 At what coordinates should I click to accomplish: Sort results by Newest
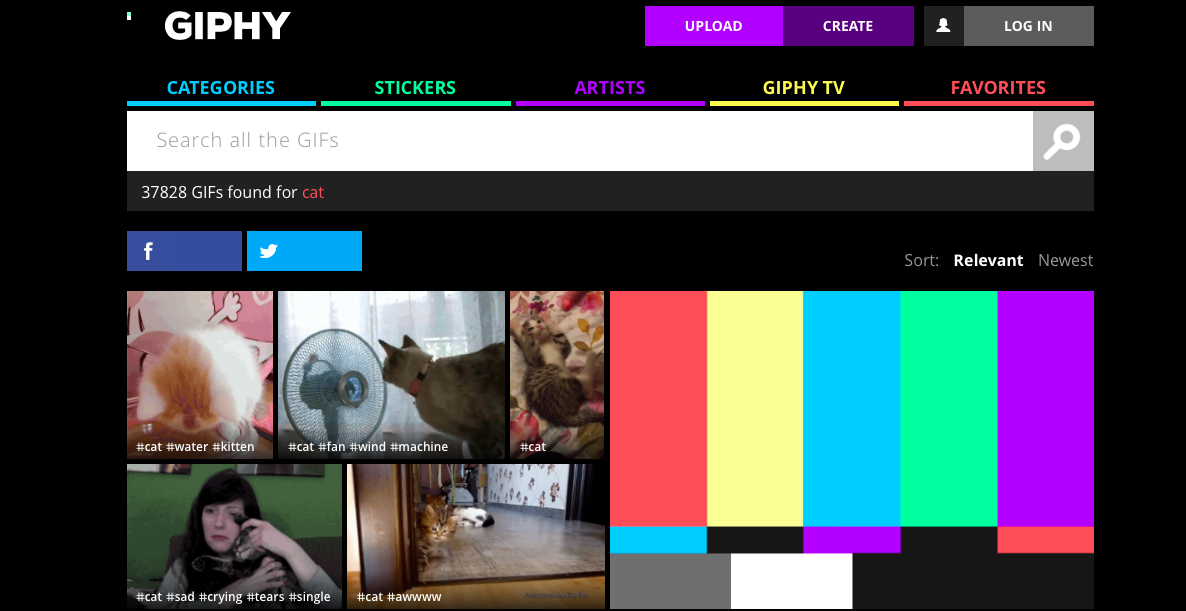pyautogui.click(x=1065, y=260)
